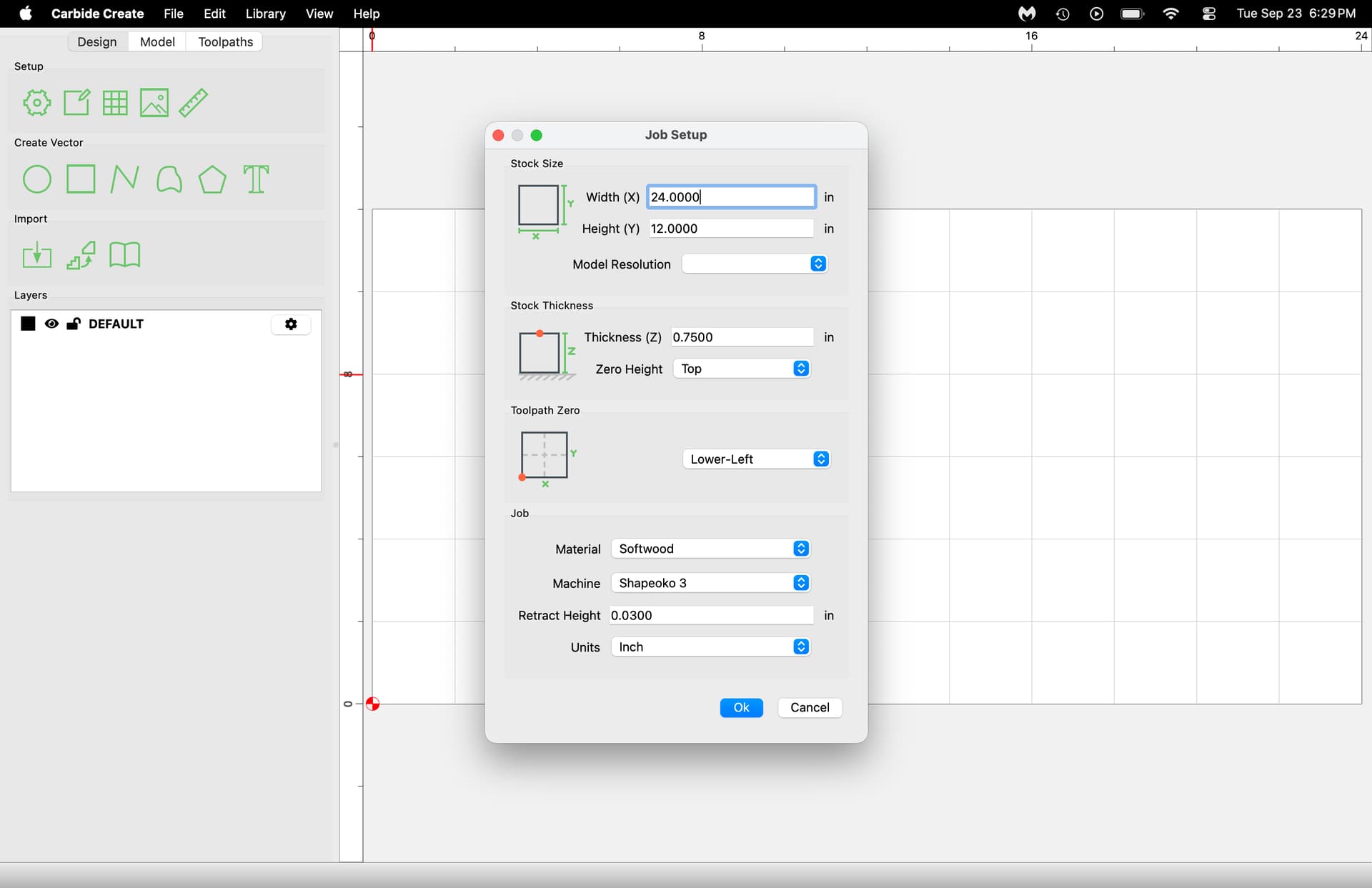Viewport: 1372px width, 888px height.
Task: Toggle DEFAULT layer visibility eye
Action: [x=51, y=324]
